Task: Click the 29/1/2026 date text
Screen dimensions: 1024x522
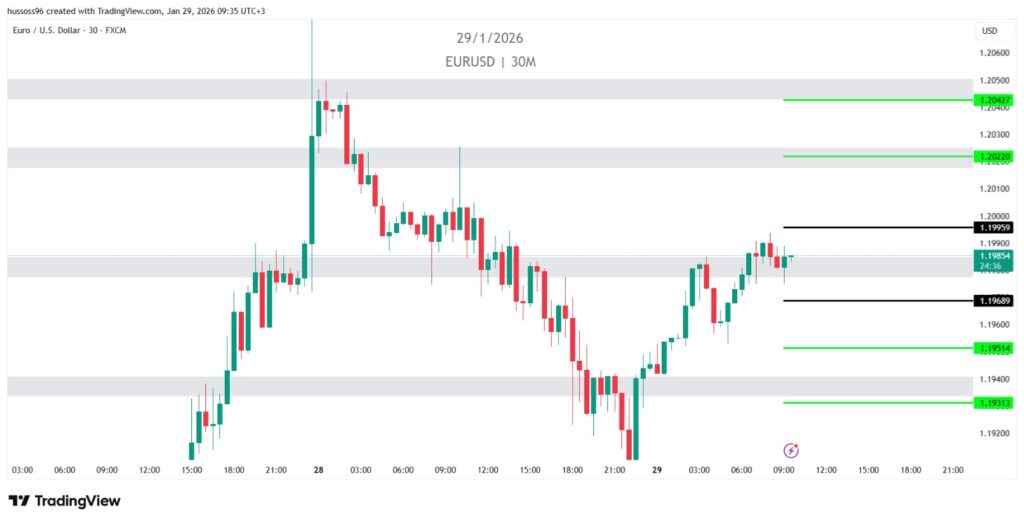Action: [x=490, y=38]
